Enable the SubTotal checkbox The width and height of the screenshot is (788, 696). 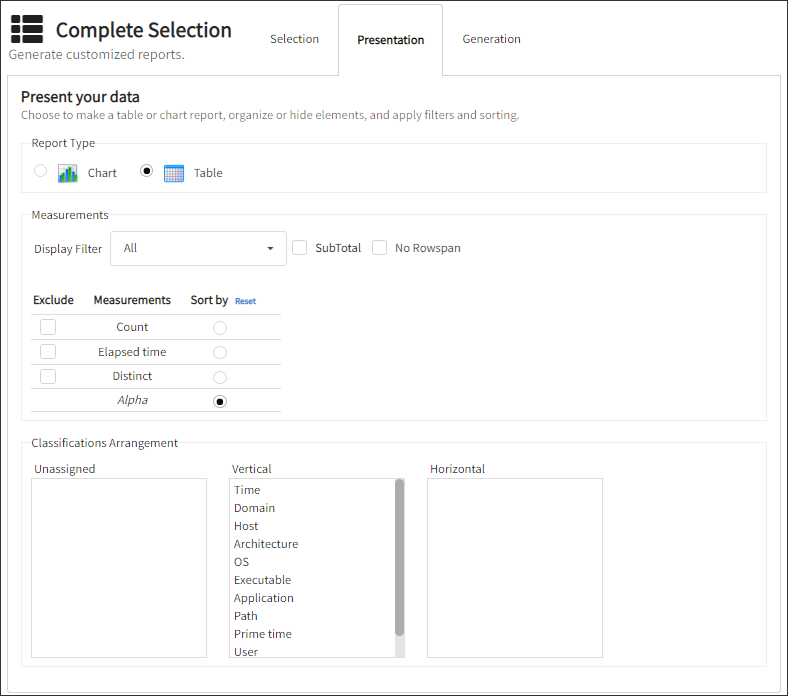300,248
